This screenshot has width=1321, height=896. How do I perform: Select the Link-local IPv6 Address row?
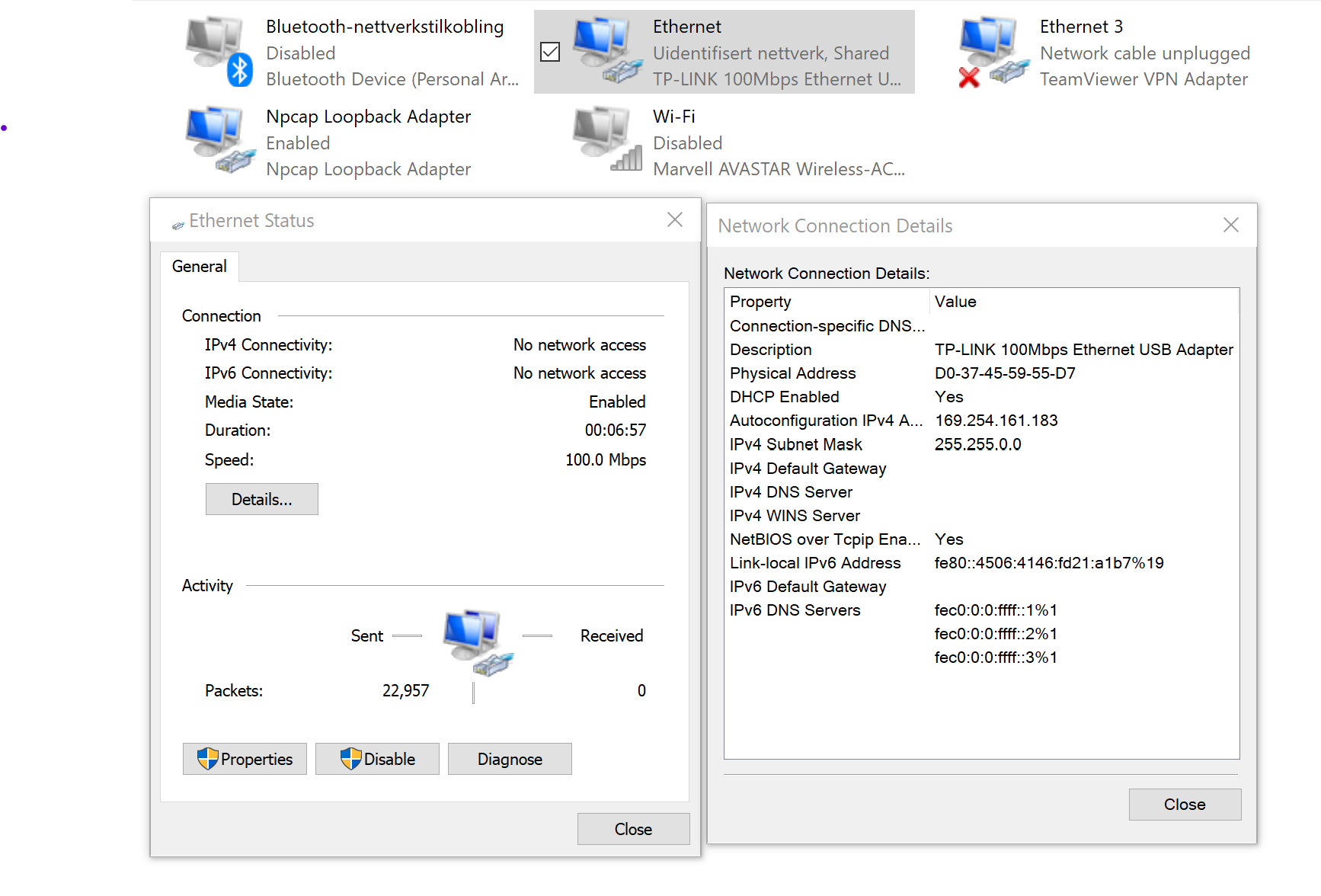click(x=815, y=563)
